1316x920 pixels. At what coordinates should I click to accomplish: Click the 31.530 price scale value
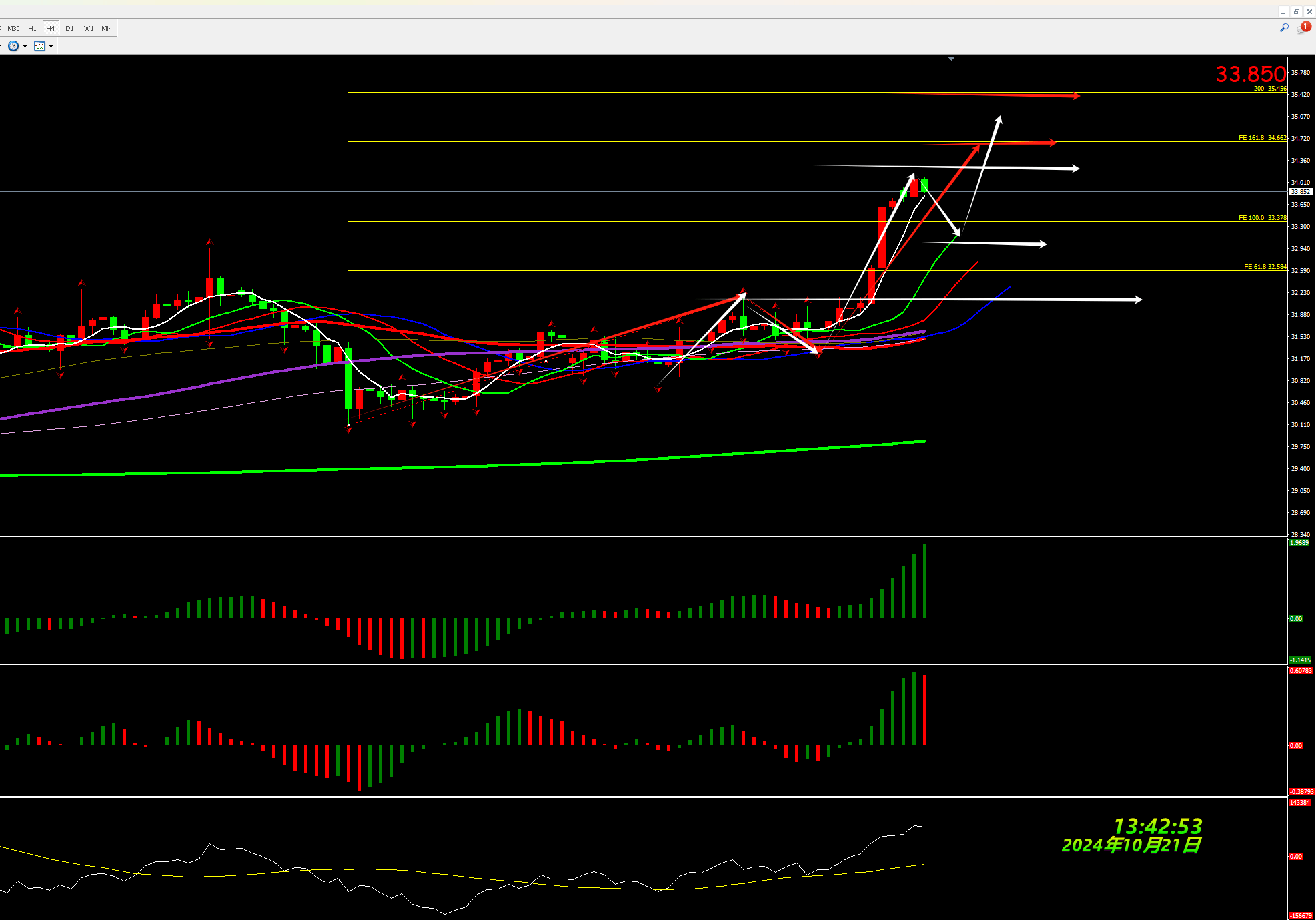point(1301,337)
